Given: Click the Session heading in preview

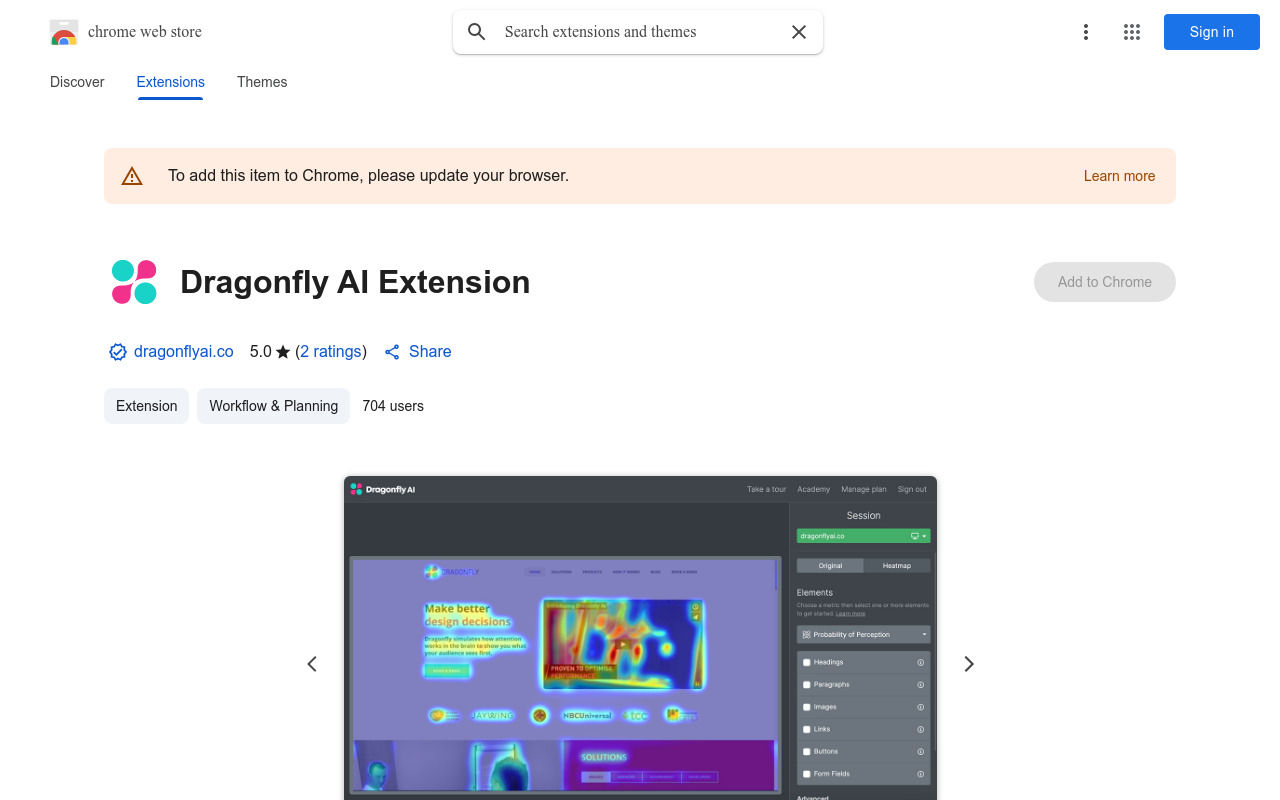Looking at the screenshot, I should coord(864,516).
